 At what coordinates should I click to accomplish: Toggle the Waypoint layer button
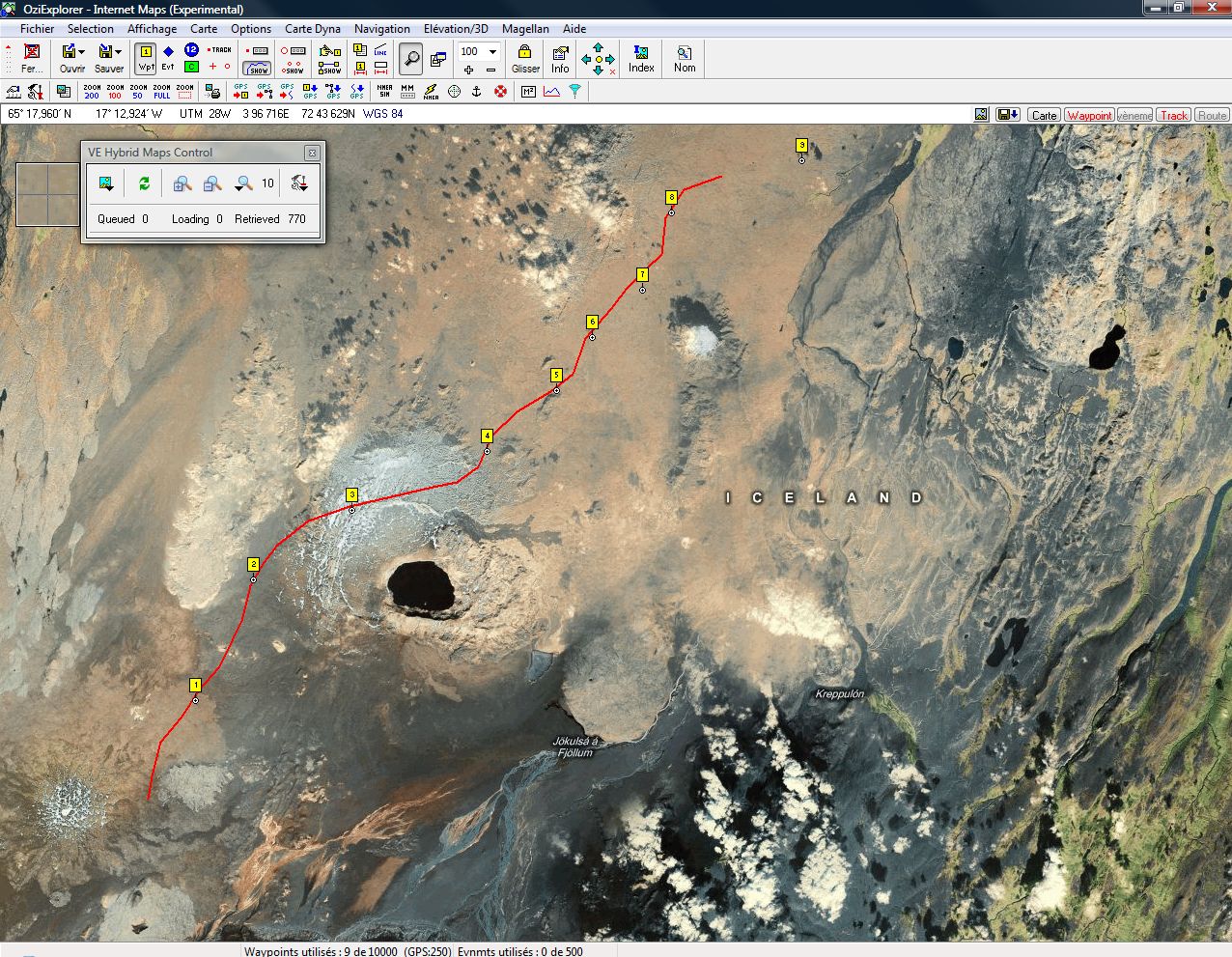tap(1089, 115)
